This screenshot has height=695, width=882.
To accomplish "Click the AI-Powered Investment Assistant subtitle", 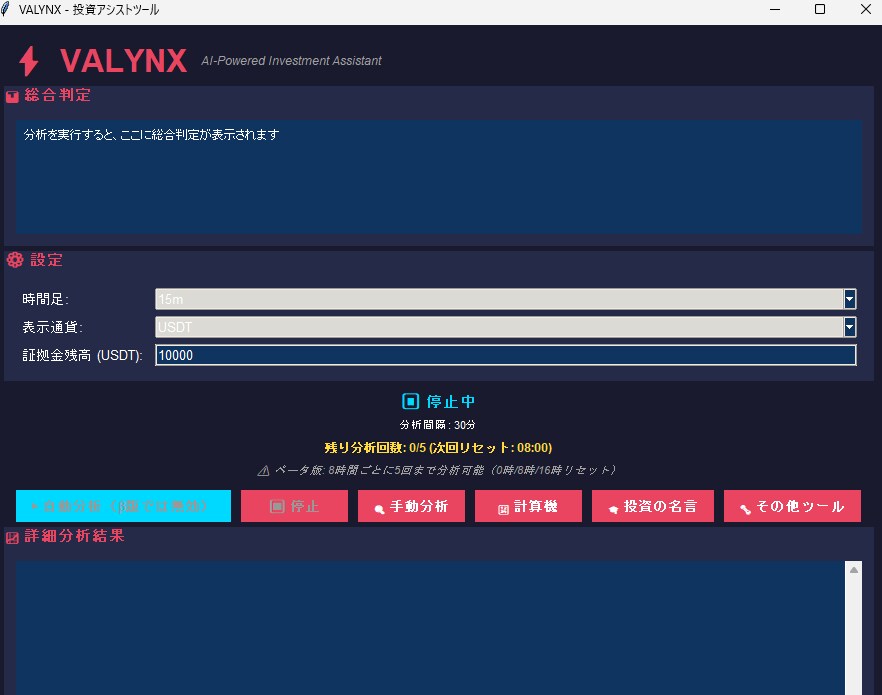I will pyautogui.click(x=291, y=61).
